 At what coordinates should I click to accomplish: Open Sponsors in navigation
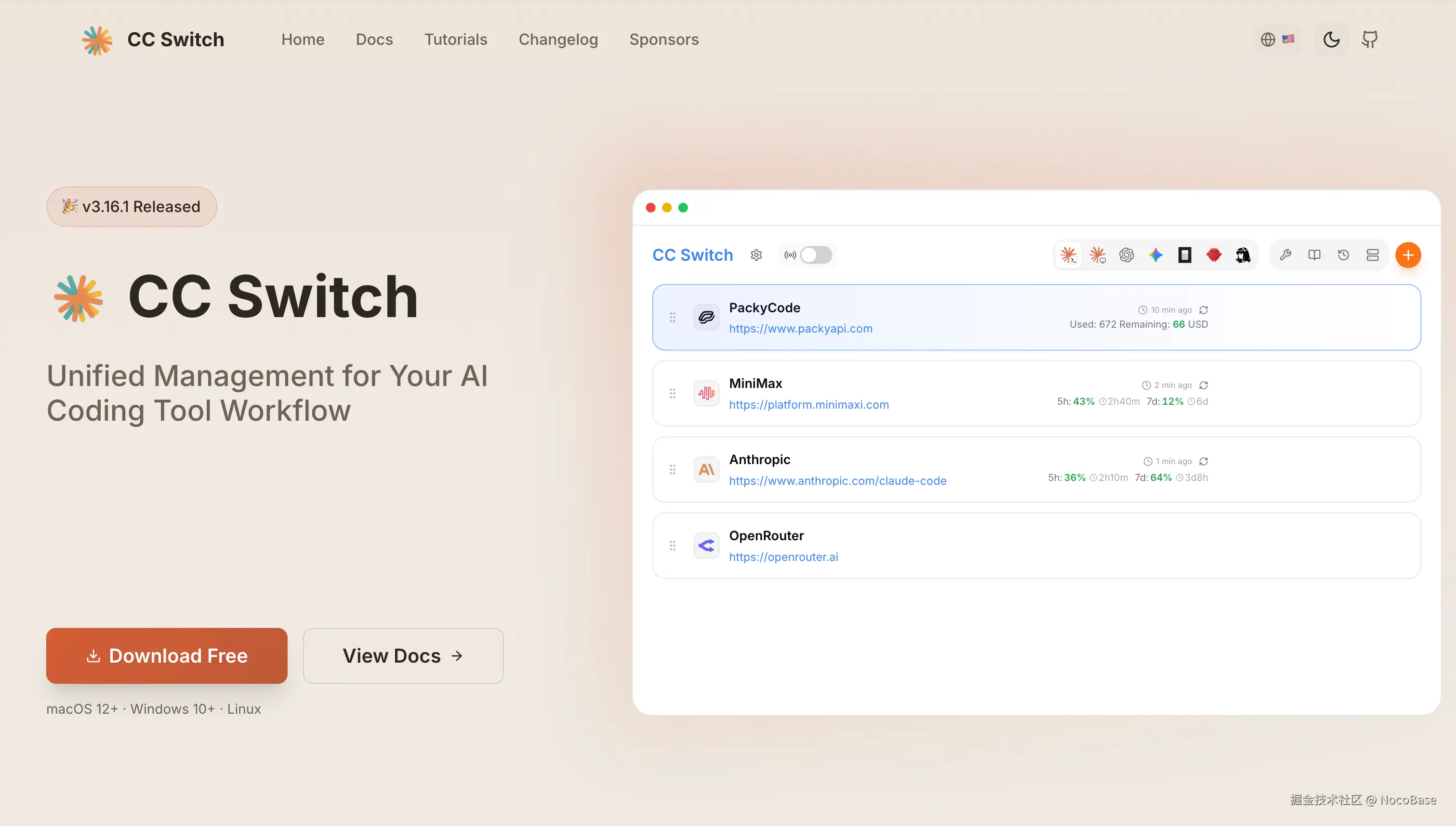pyautogui.click(x=663, y=39)
